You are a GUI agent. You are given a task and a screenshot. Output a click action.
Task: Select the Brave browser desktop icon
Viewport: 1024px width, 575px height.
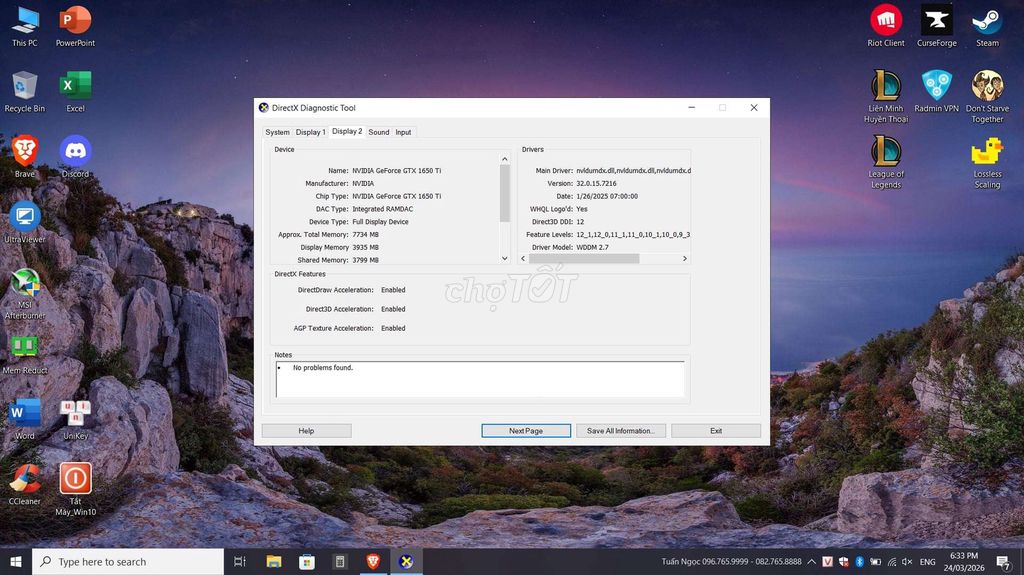click(25, 157)
